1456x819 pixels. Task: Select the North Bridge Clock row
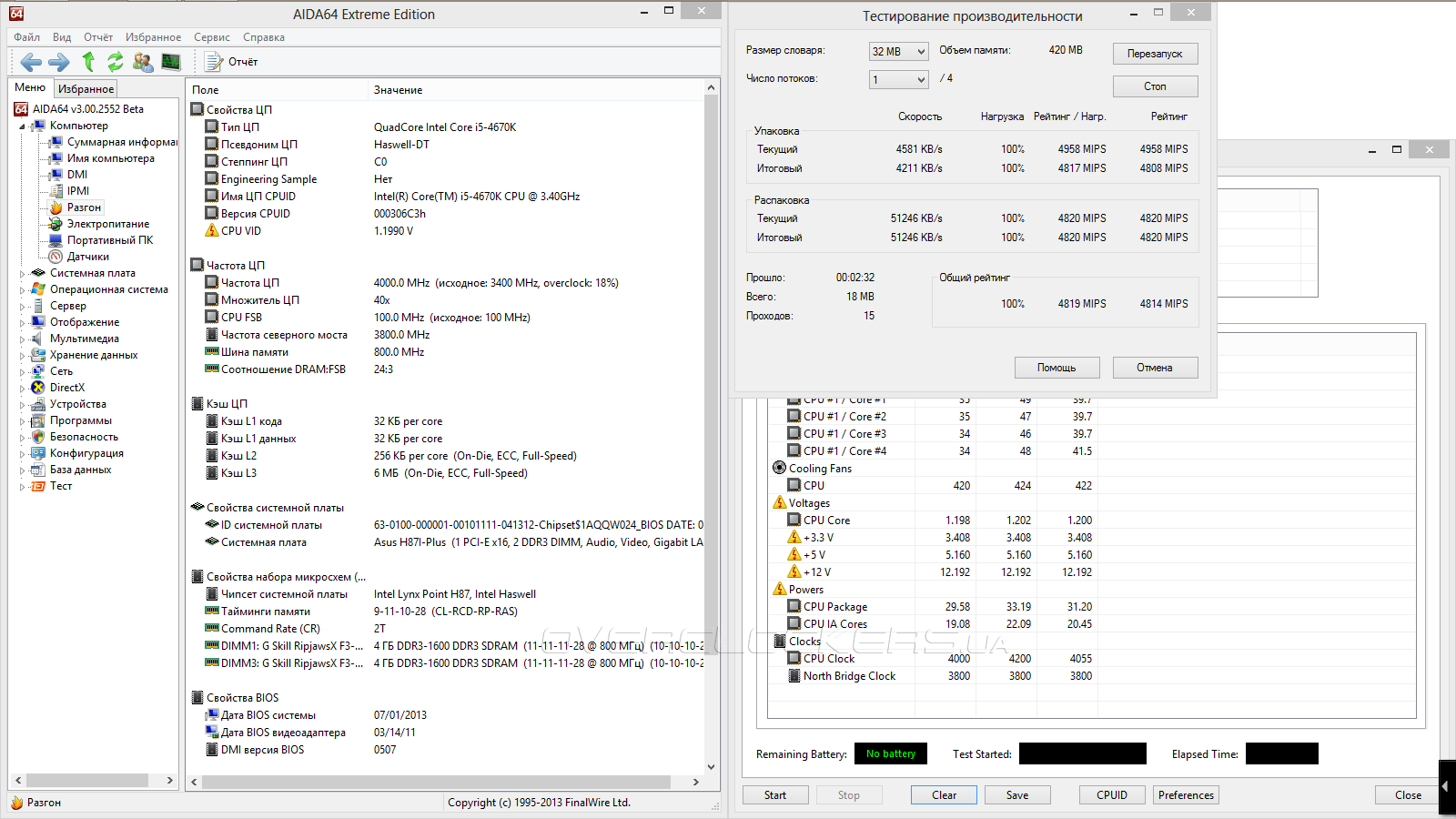pyautogui.click(x=1092, y=676)
